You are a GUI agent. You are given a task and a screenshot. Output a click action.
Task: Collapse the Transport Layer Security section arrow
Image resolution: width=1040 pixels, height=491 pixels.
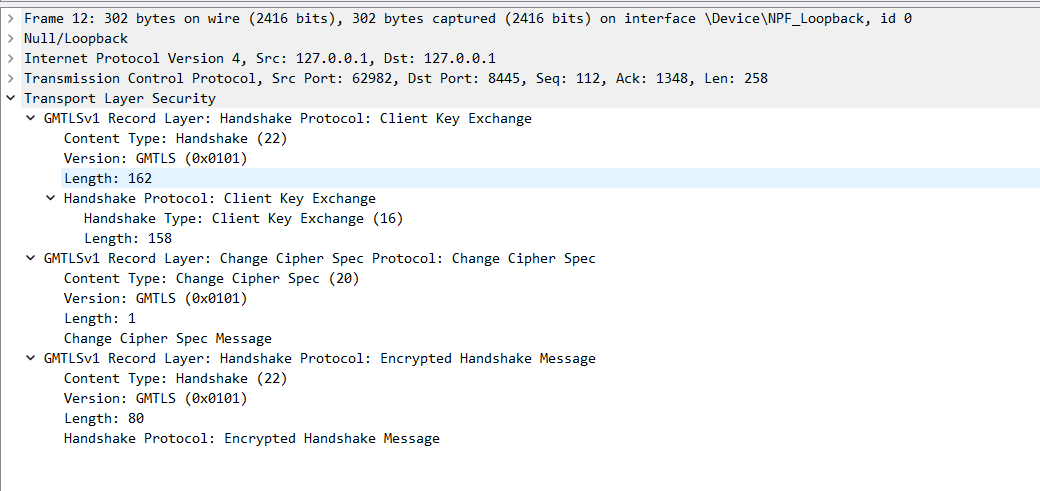click(10, 98)
